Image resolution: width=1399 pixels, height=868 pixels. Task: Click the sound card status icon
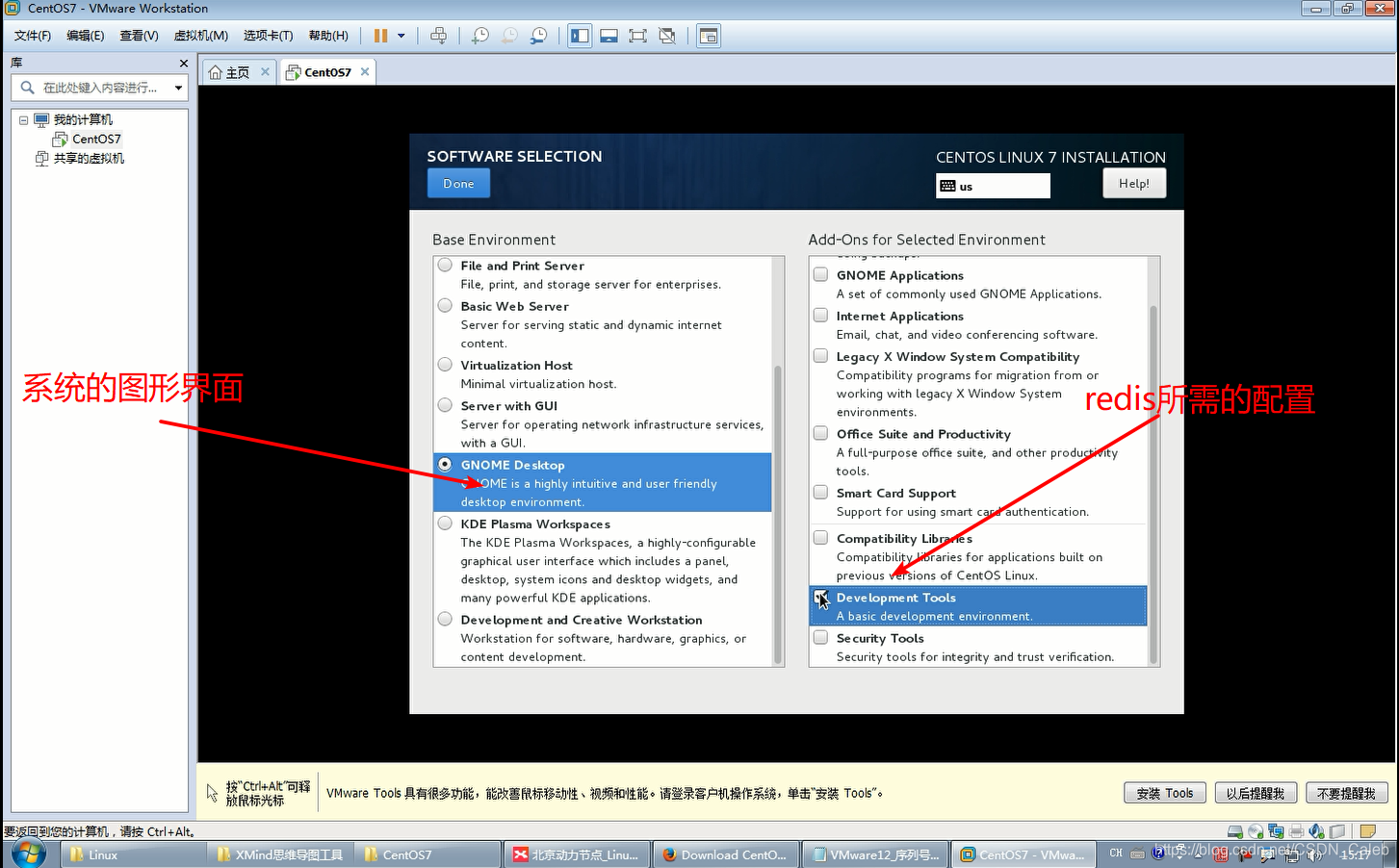(x=1316, y=831)
